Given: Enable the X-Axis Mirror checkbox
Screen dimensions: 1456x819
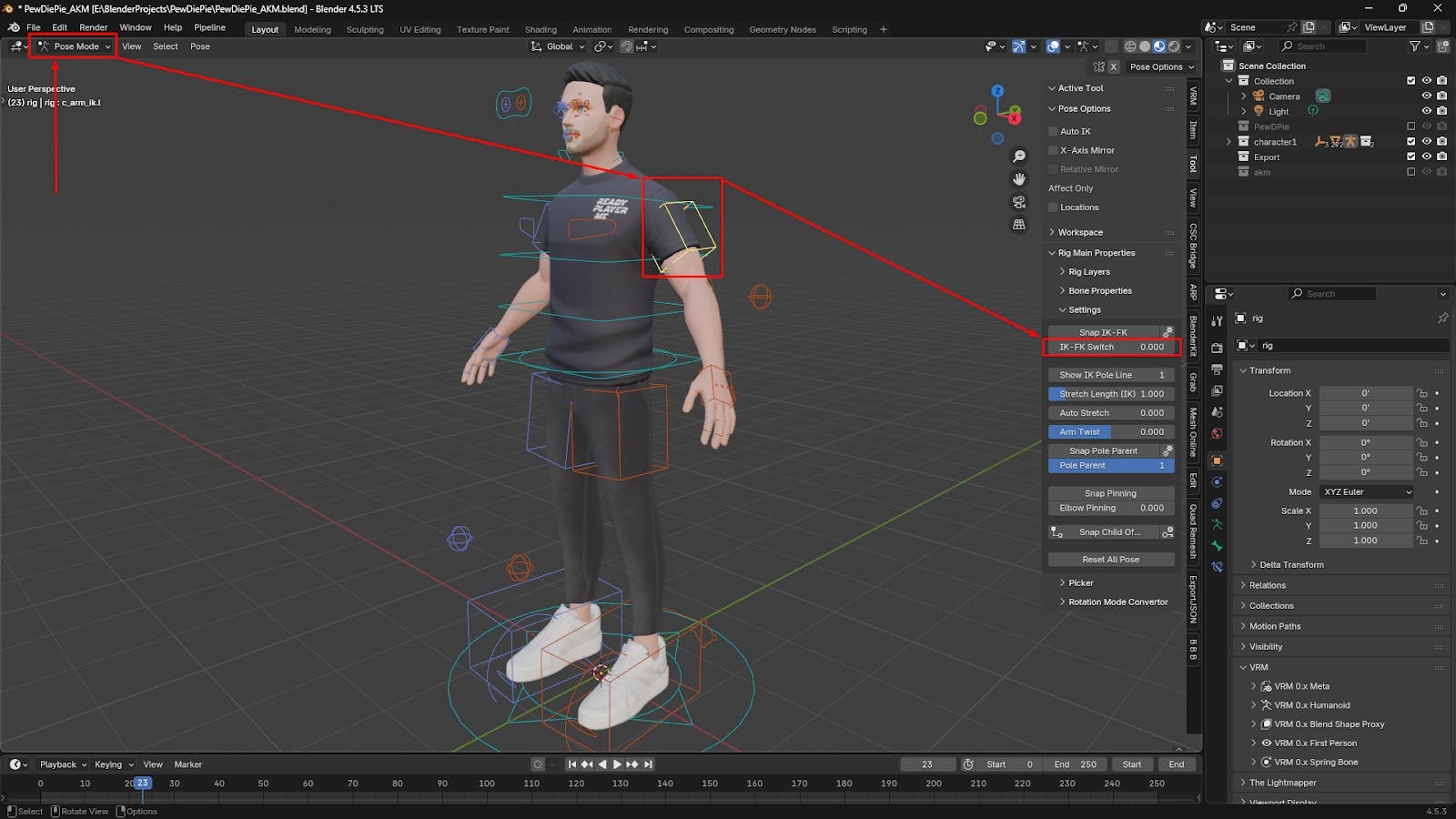Looking at the screenshot, I should point(1054,150).
